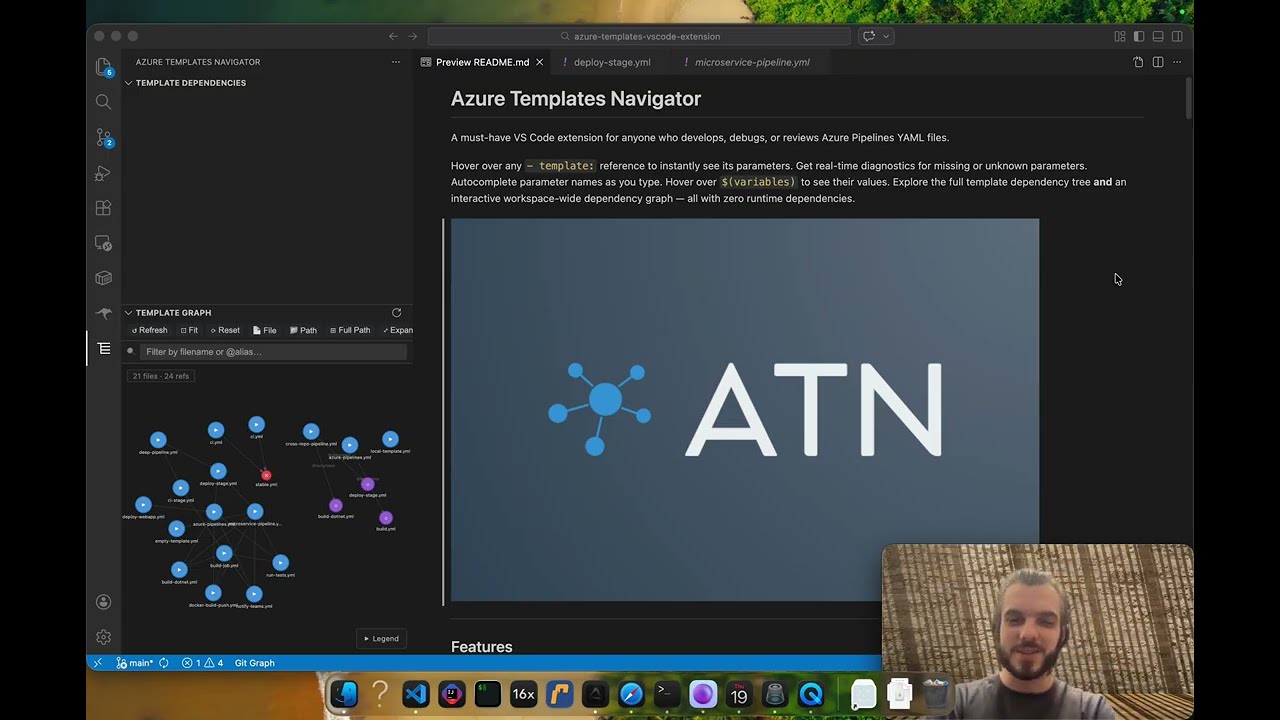Viewport: 1280px width, 720px height.
Task: Click the filter by filename input field
Action: (273, 352)
